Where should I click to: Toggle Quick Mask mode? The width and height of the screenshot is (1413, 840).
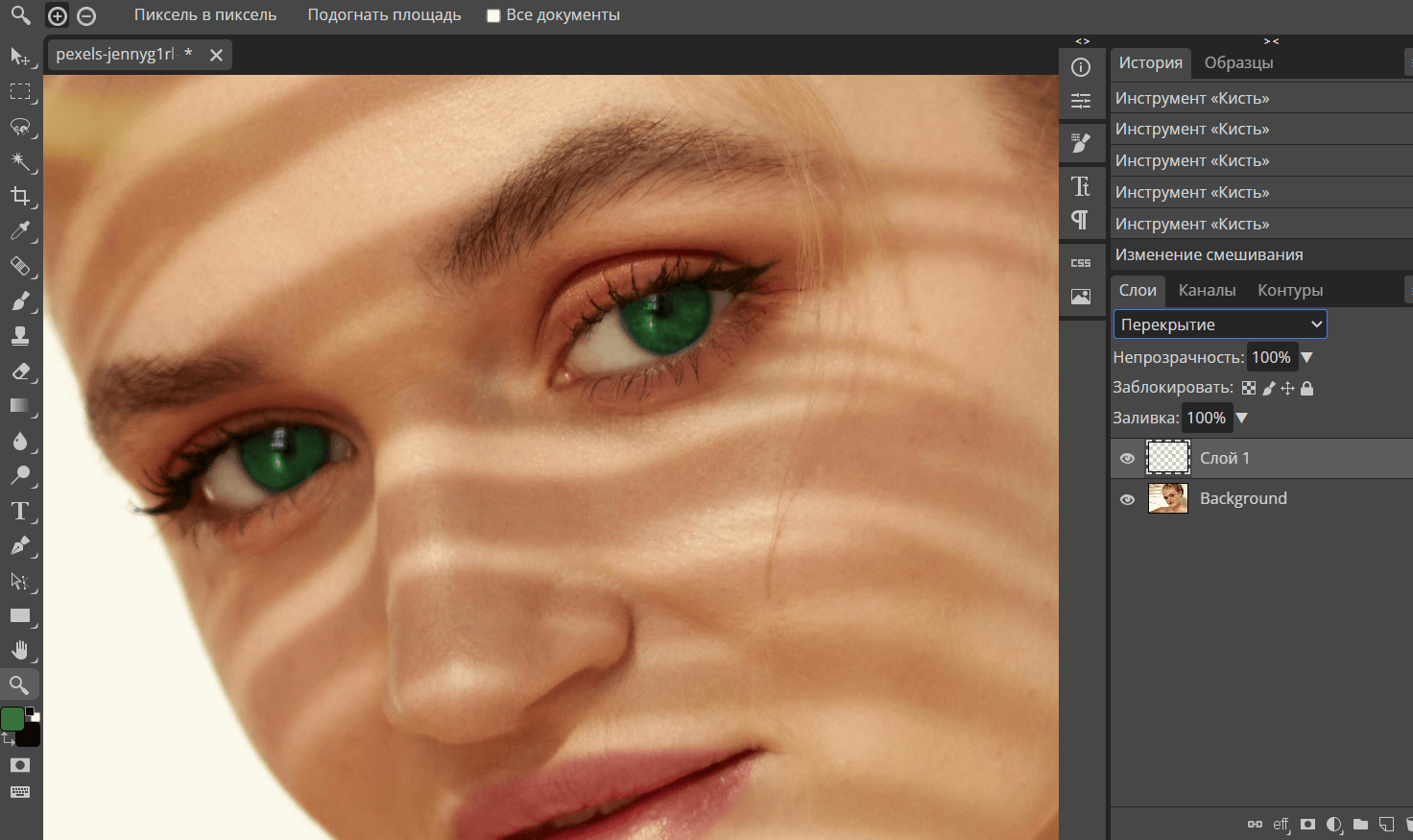[20, 765]
